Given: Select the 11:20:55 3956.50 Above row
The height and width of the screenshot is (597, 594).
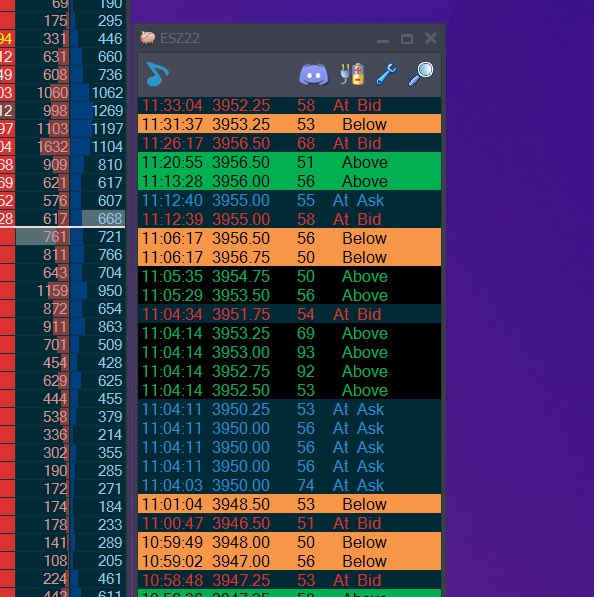Looking at the screenshot, I should point(289,162).
